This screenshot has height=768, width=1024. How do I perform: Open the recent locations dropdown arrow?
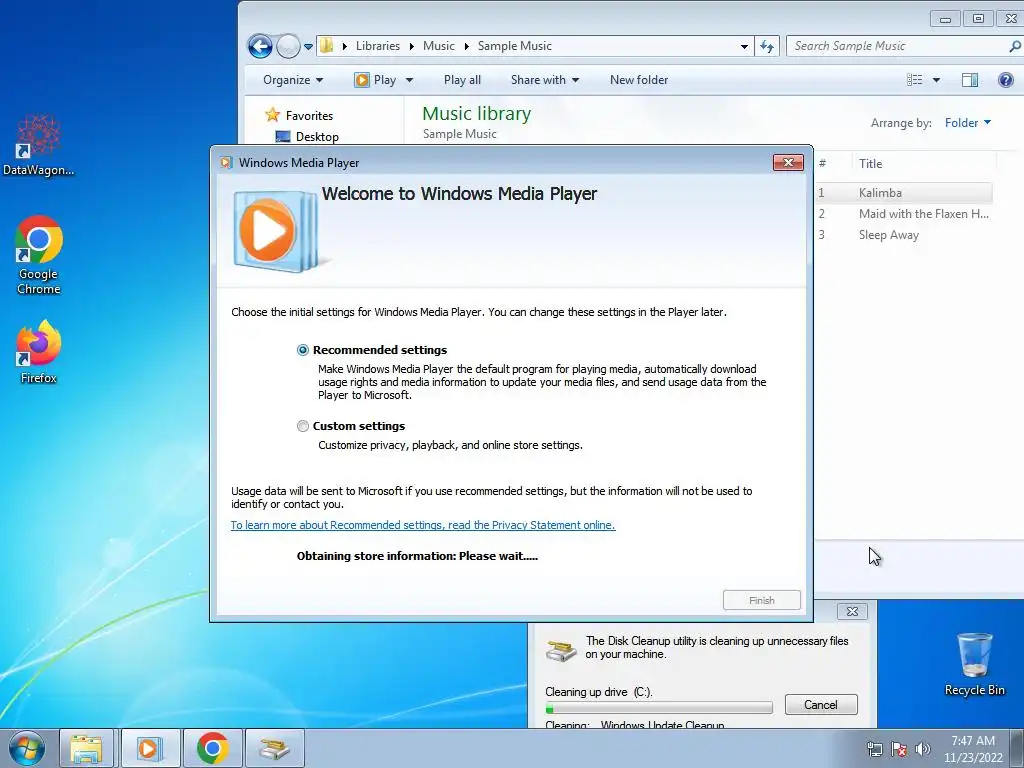tap(308, 47)
